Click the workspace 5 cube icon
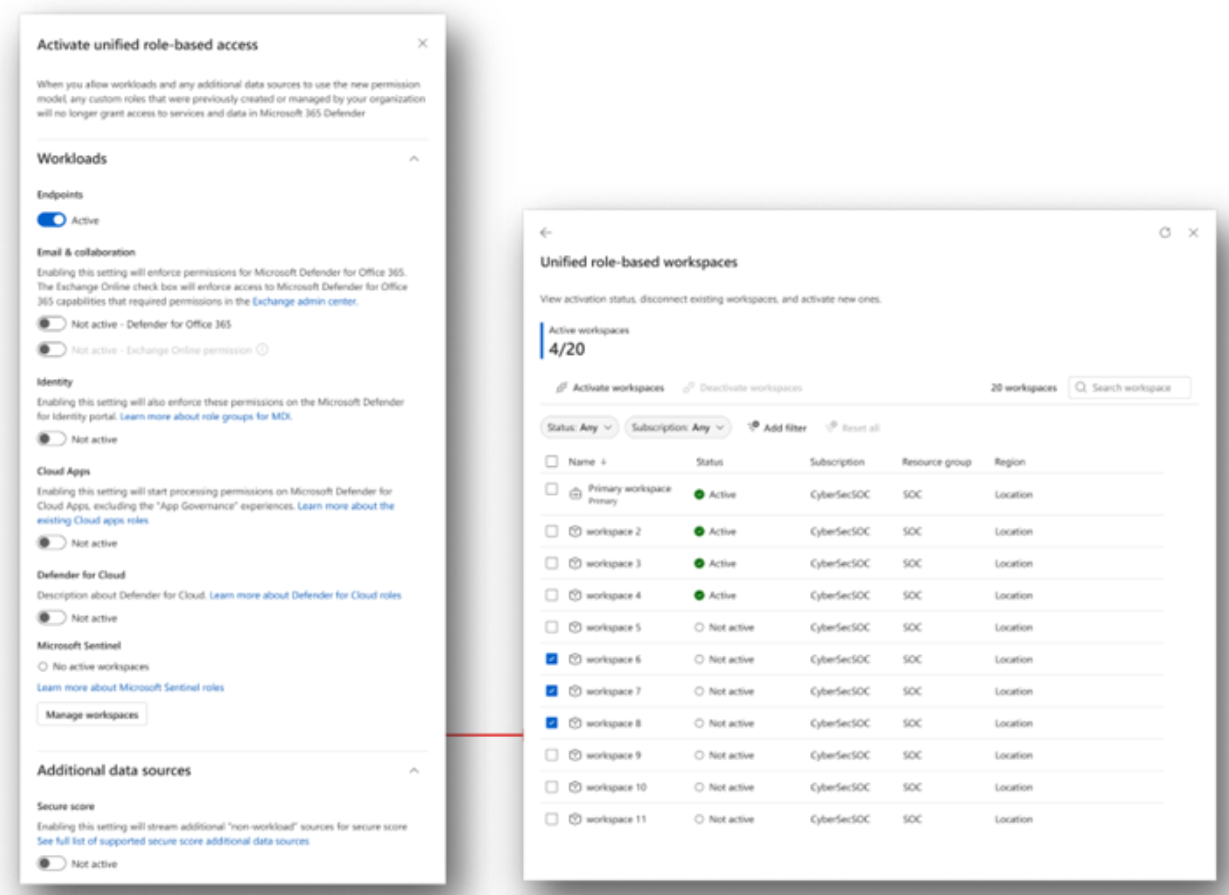1229x895 pixels. [x=575, y=628]
